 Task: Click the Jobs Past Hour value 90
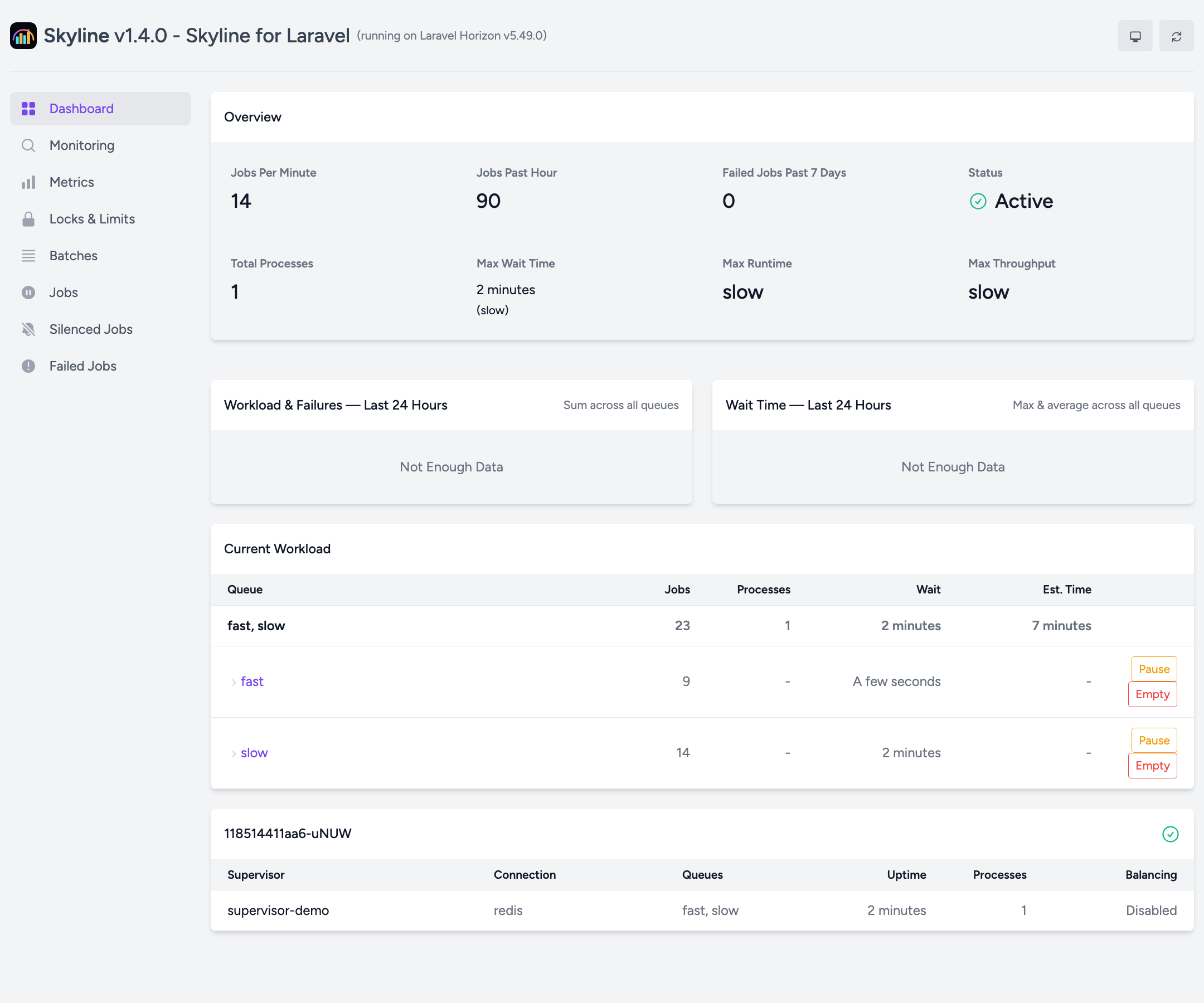488,201
